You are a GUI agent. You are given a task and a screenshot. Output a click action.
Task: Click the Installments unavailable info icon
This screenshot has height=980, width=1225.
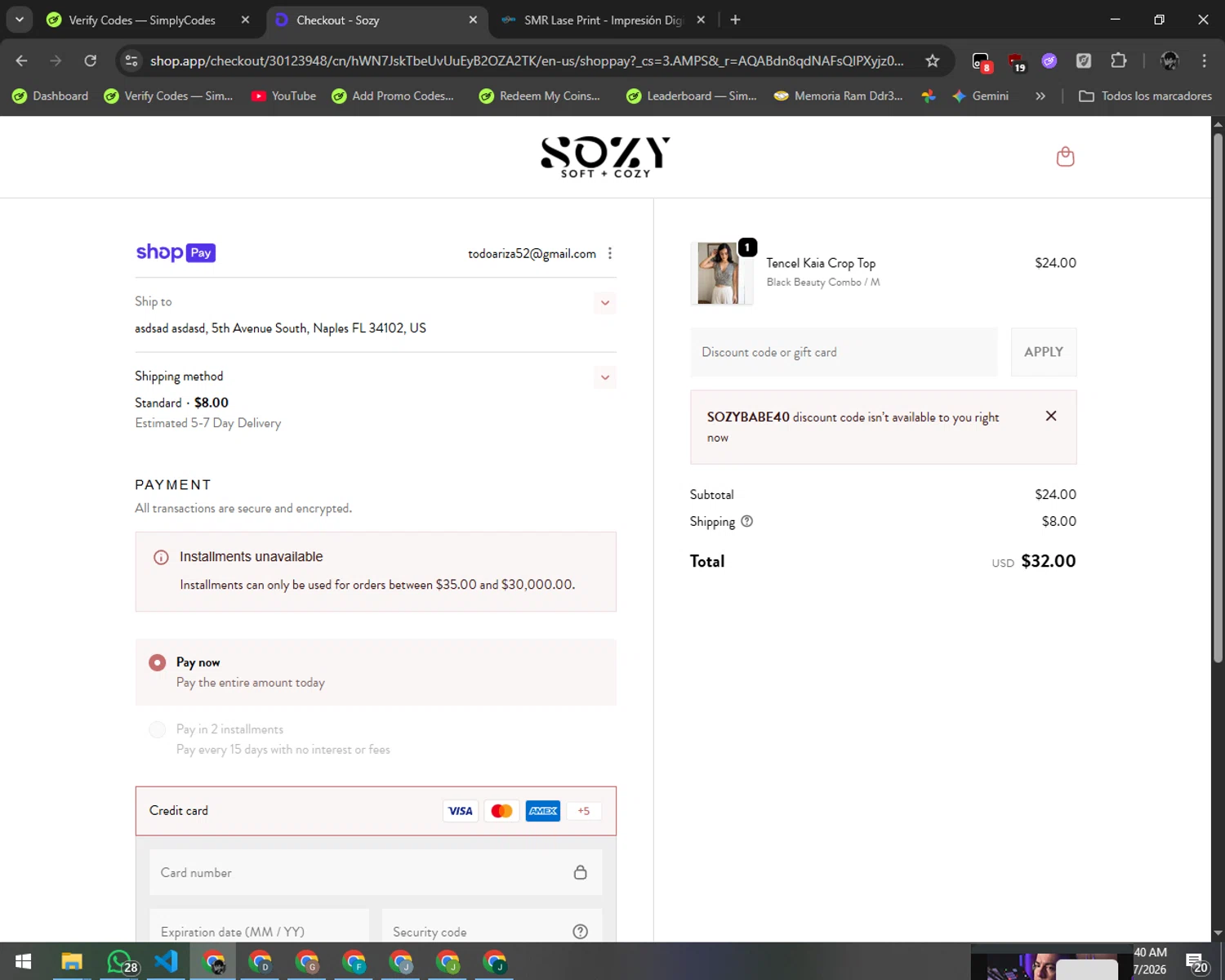pos(161,557)
